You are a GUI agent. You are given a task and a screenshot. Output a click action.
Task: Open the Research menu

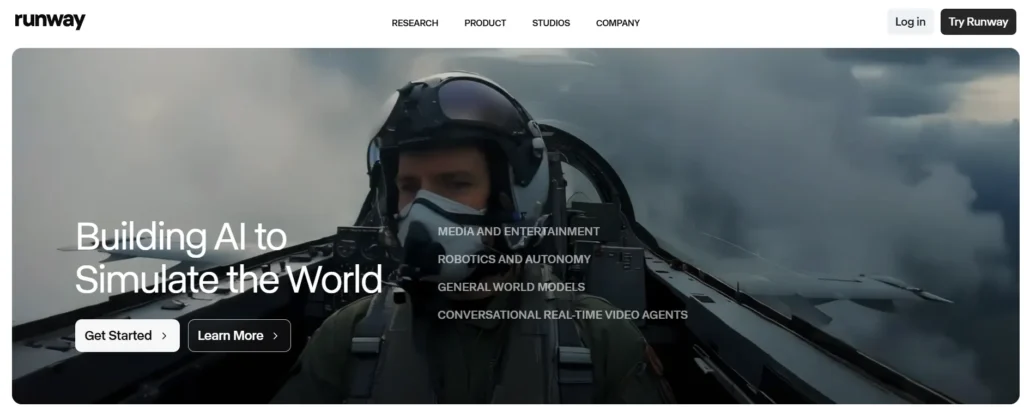tap(414, 23)
